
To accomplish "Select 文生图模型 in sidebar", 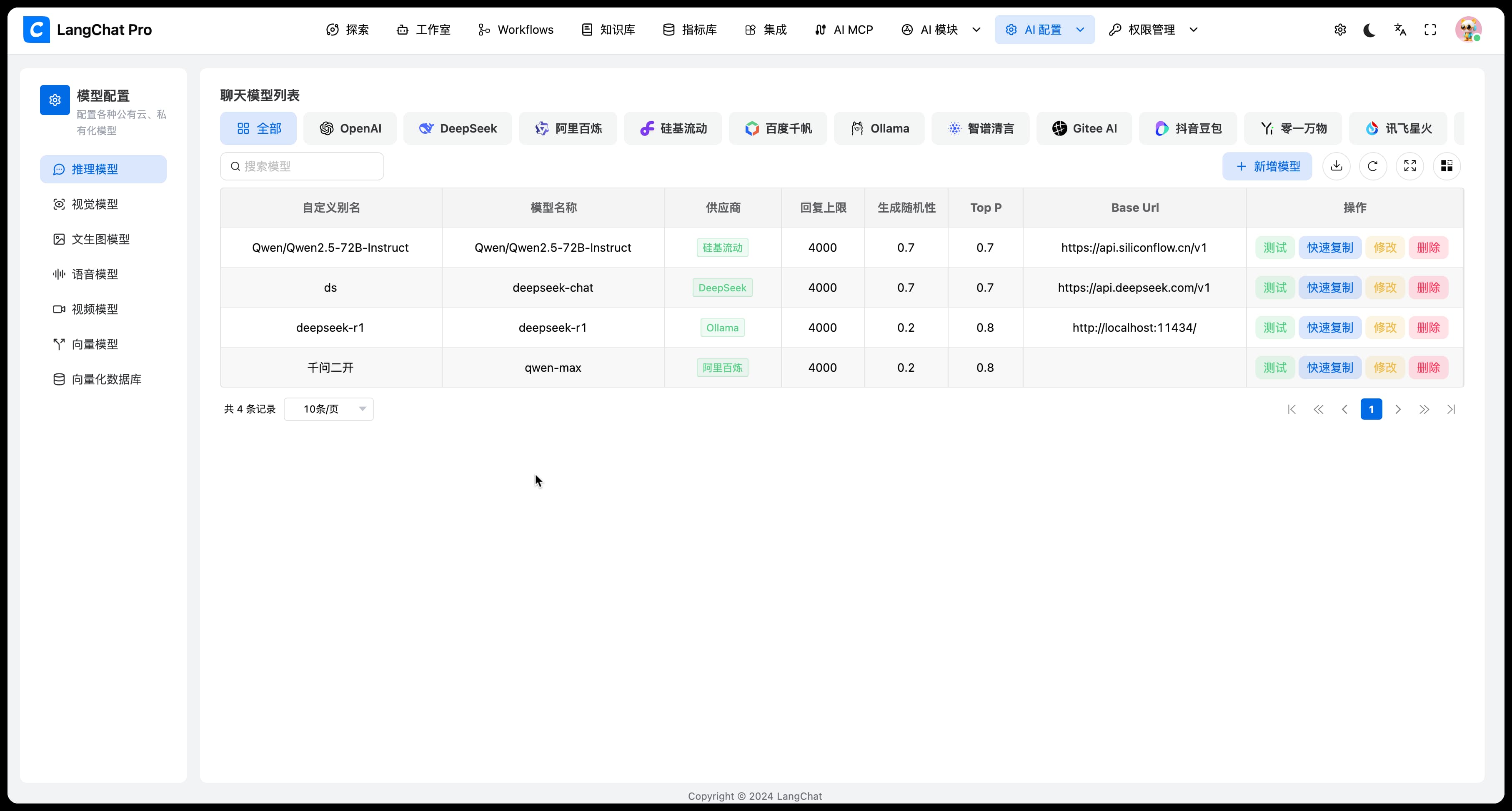I will [x=103, y=239].
